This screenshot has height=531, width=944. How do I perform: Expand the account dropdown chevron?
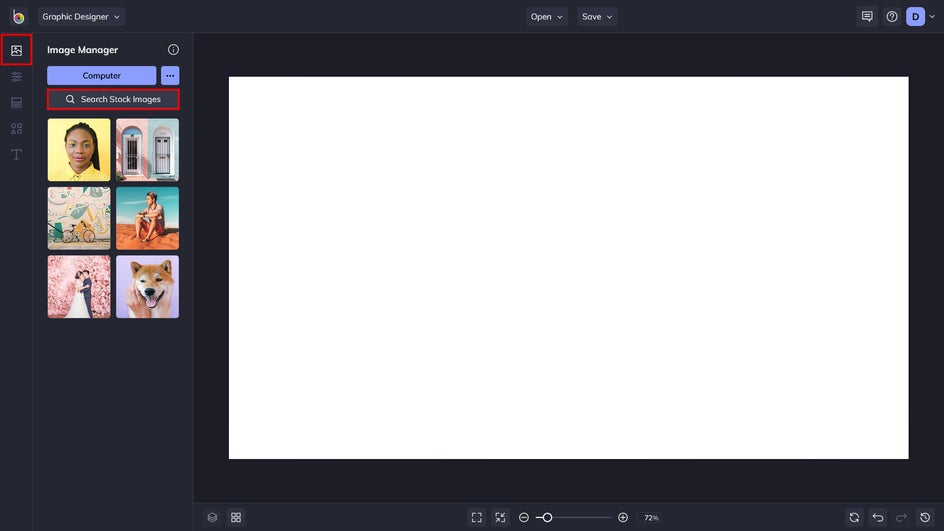point(932,17)
